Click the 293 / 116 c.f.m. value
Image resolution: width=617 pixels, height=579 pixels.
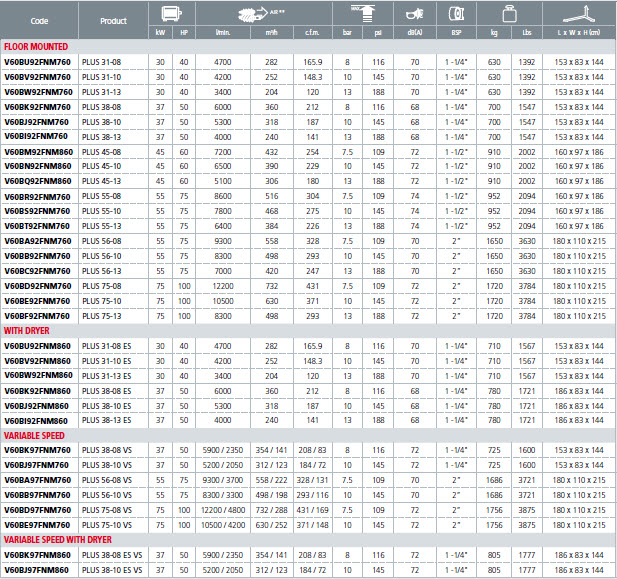tap(312, 495)
